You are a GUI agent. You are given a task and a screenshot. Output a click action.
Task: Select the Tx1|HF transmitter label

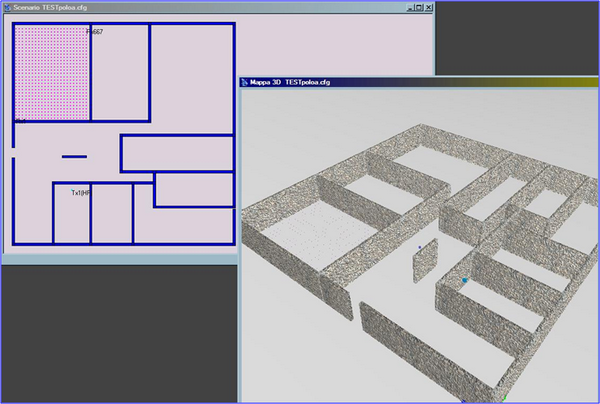[x=81, y=193]
